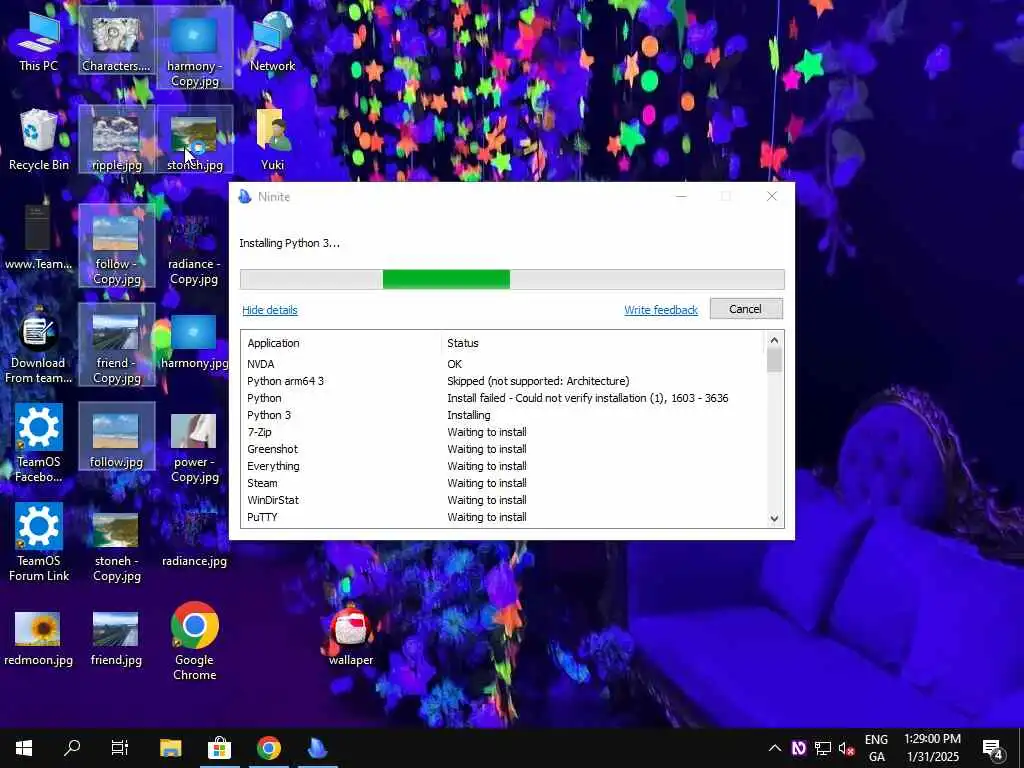Select the Network desktop icon
1024x768 pixels.
272,42
